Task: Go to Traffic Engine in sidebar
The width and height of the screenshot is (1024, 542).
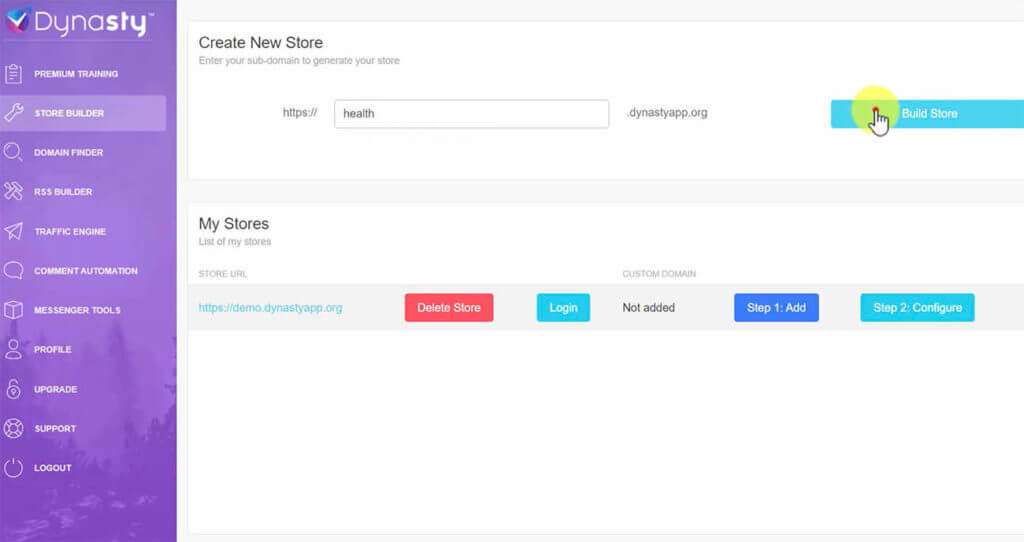Action: (x=70, y=232)
